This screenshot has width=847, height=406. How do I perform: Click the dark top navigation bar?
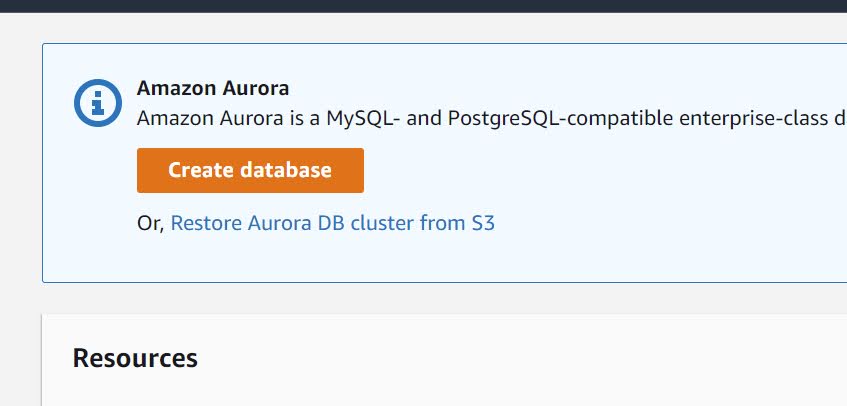[x=423, y=5]
